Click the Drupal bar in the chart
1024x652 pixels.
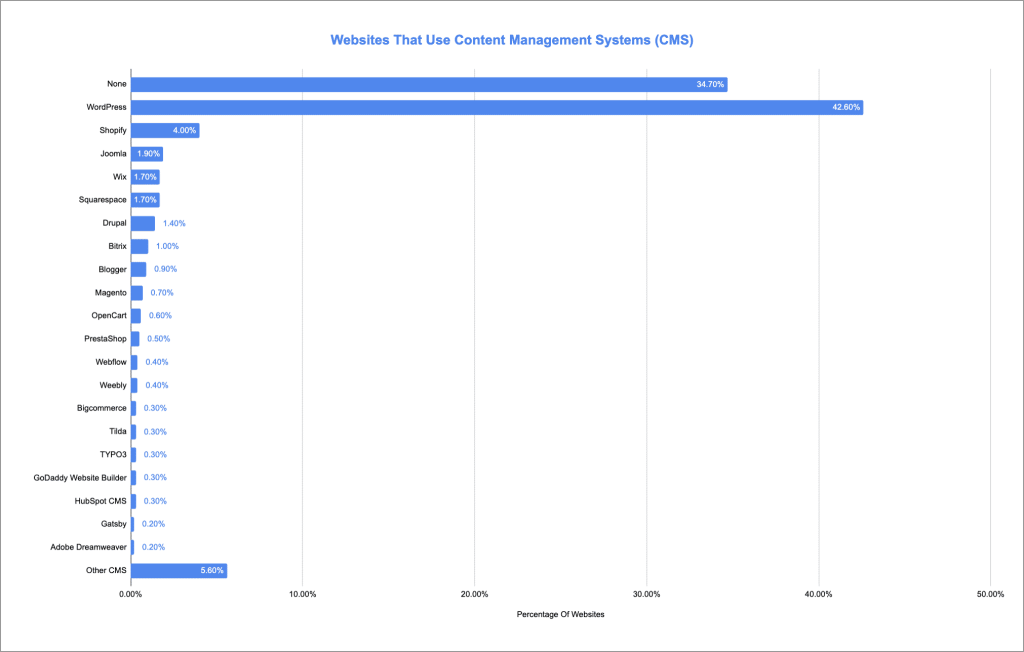click(142, 223)
